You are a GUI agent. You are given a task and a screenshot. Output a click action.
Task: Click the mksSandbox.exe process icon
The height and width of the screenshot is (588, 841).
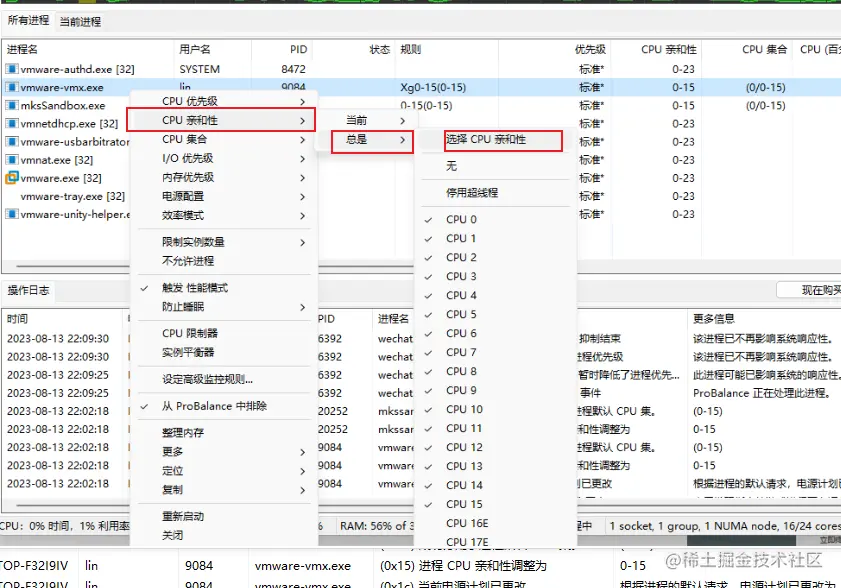coord(12,106)
